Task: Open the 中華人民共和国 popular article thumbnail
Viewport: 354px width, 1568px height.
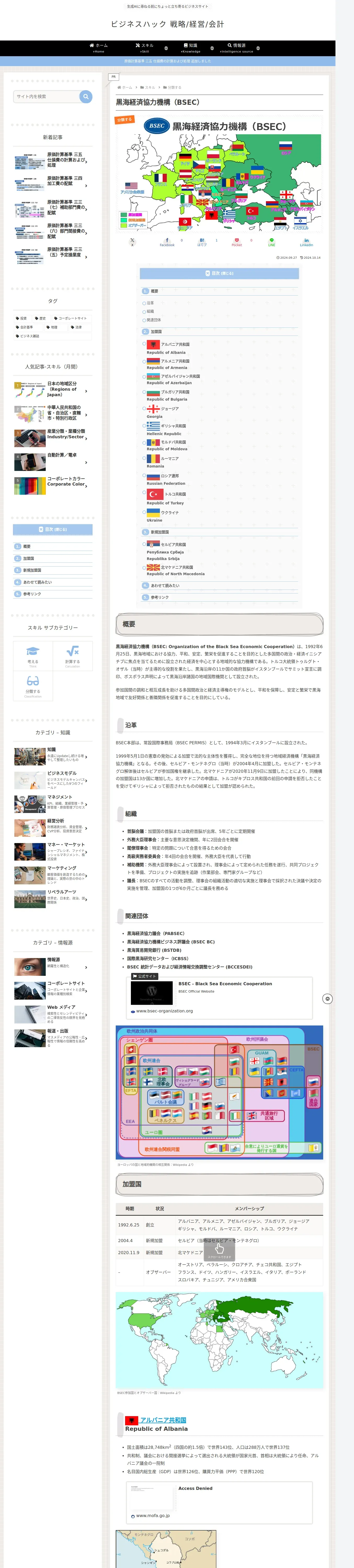Action: click(30, 414)
